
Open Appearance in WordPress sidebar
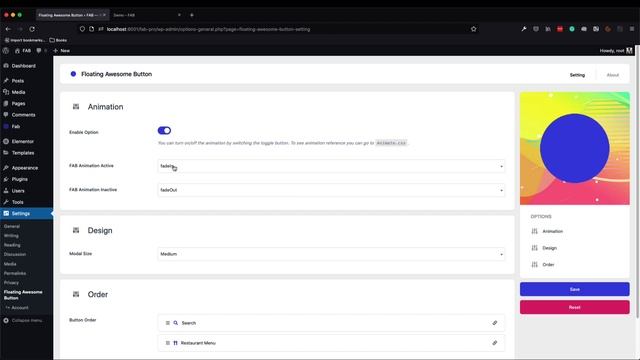(24, 168)
